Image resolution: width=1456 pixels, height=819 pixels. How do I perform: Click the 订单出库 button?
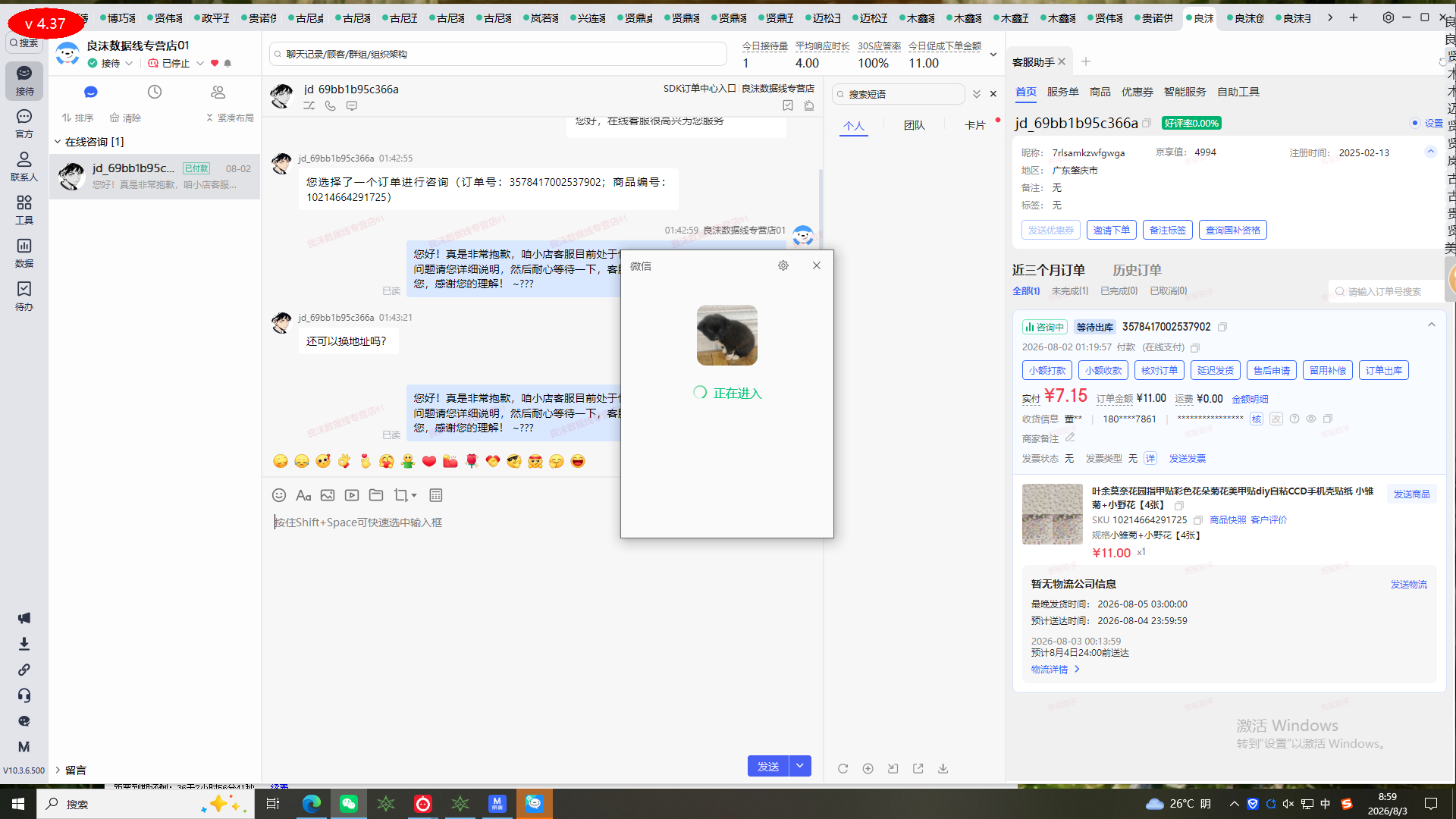[1384, 370]
